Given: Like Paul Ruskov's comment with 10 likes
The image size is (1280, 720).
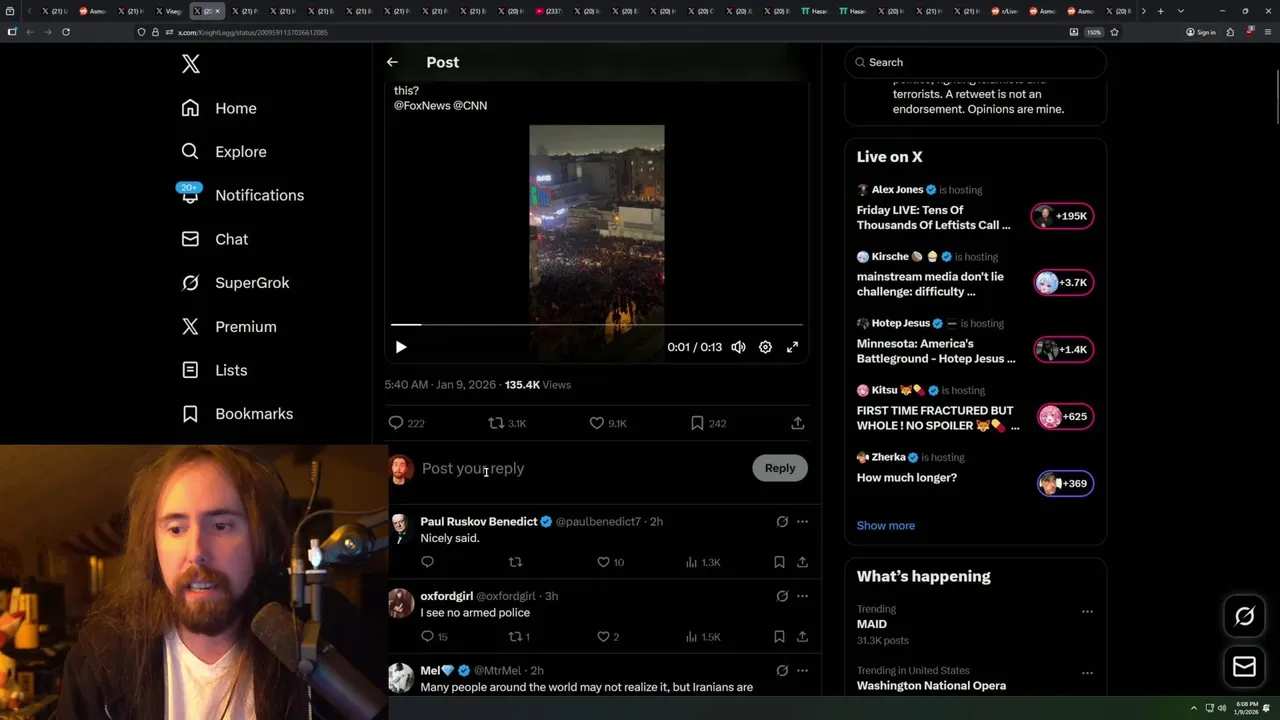Looking at the screenshot, I should point(610,562).
